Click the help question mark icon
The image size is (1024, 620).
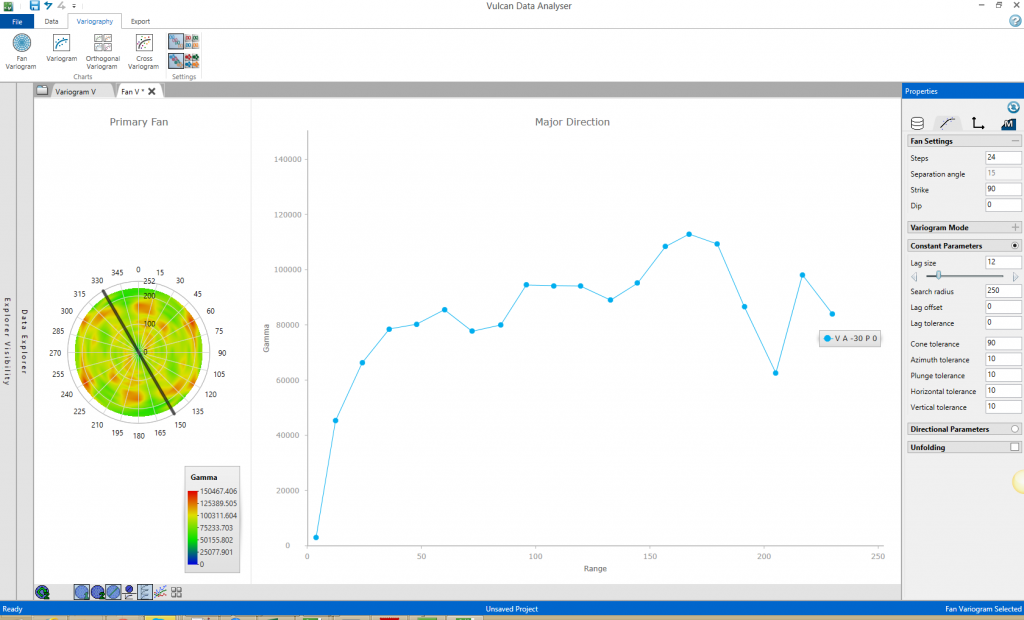[1015, 20]
